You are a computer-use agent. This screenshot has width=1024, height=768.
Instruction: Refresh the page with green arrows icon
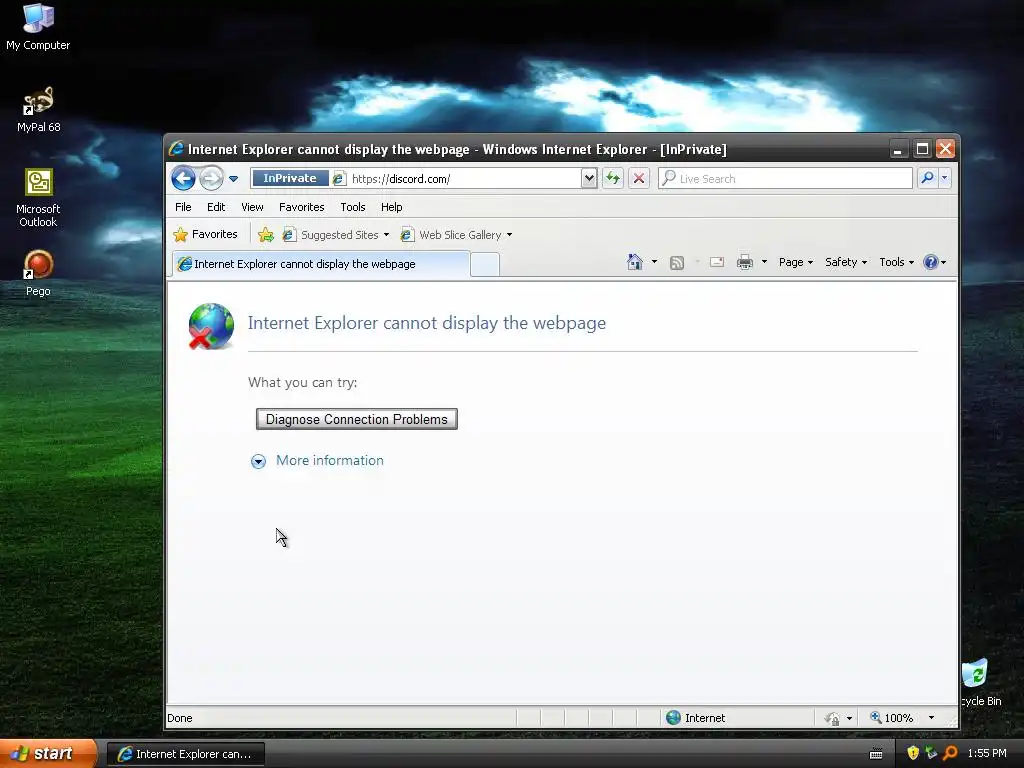coord(613,178)
